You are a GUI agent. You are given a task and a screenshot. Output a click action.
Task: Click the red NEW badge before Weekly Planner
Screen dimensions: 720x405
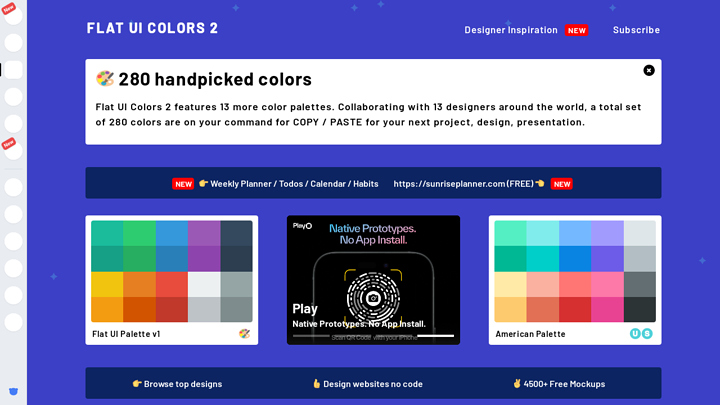pyautogui.click(x=183, y=184)
